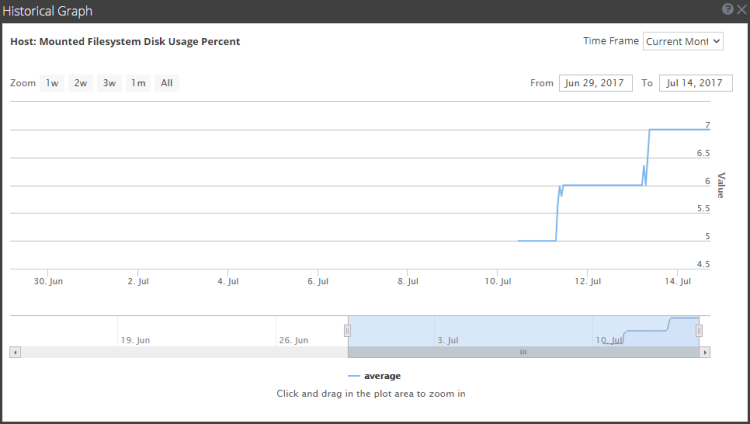Show All data in zoom
Image resolution: width=750 pixels, height=424 pixels.
pyautogui.click(x=167, y=83)
